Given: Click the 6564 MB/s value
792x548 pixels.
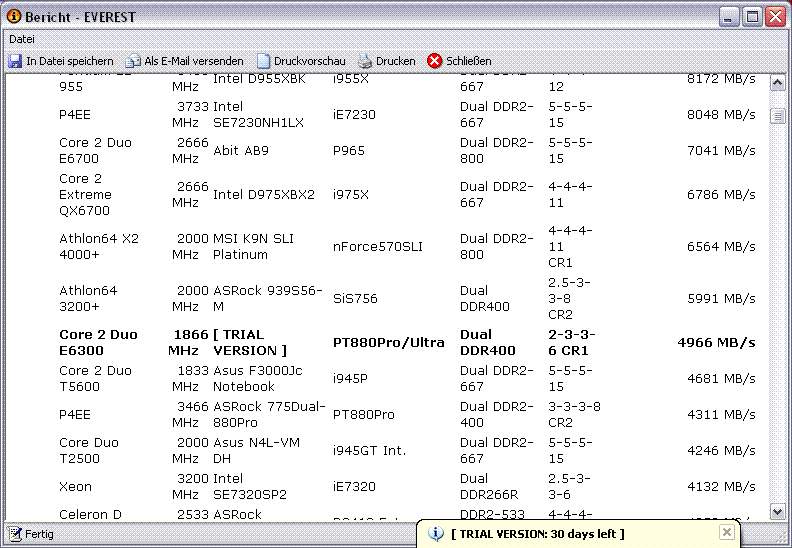Looking at the screenshot, I should pyautogui.click(x=721, y=246).
